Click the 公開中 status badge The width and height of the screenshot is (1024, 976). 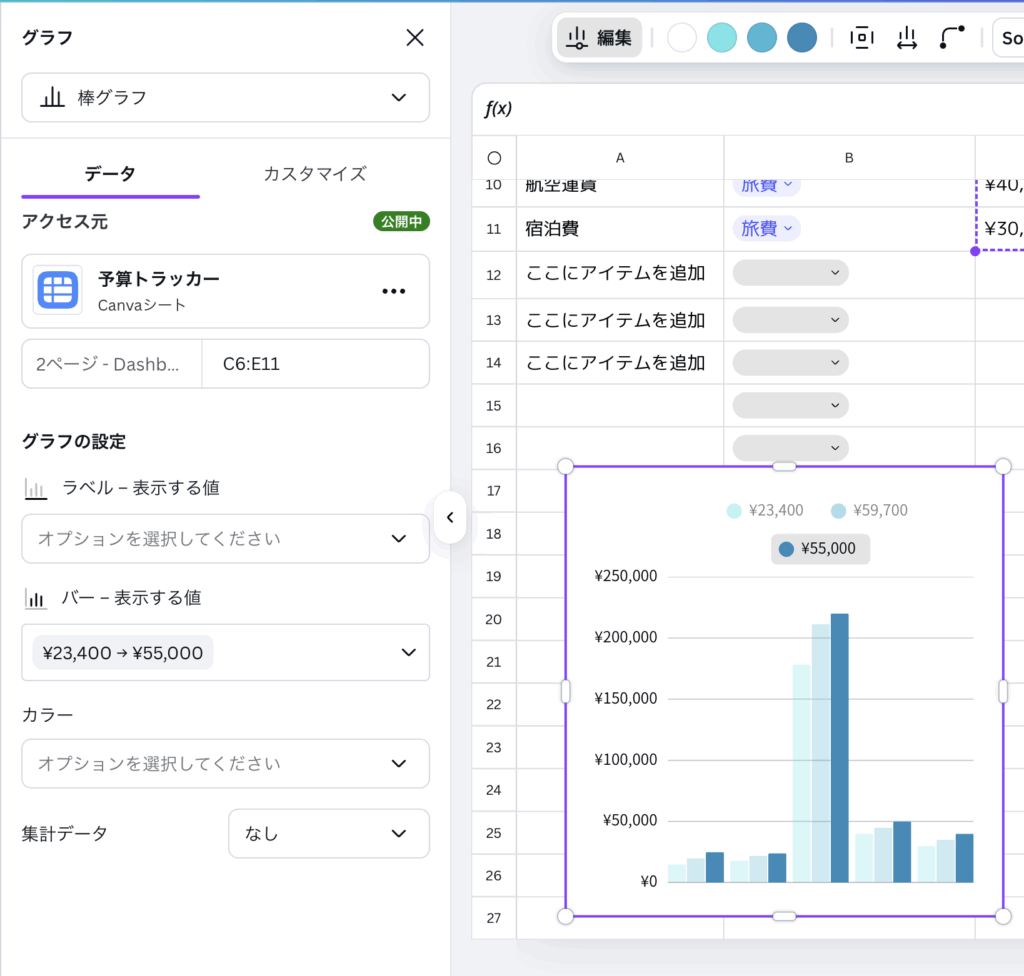coord(401,221)
